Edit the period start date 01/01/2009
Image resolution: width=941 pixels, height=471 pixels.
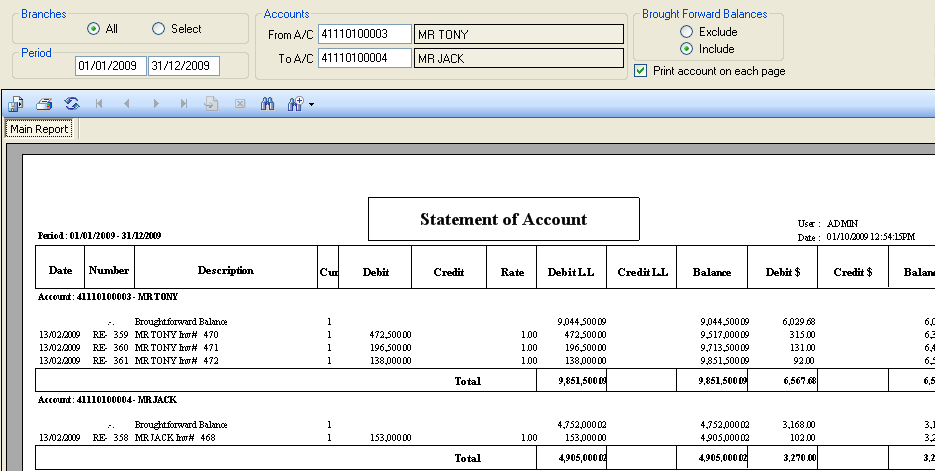(x=110, y=66)
